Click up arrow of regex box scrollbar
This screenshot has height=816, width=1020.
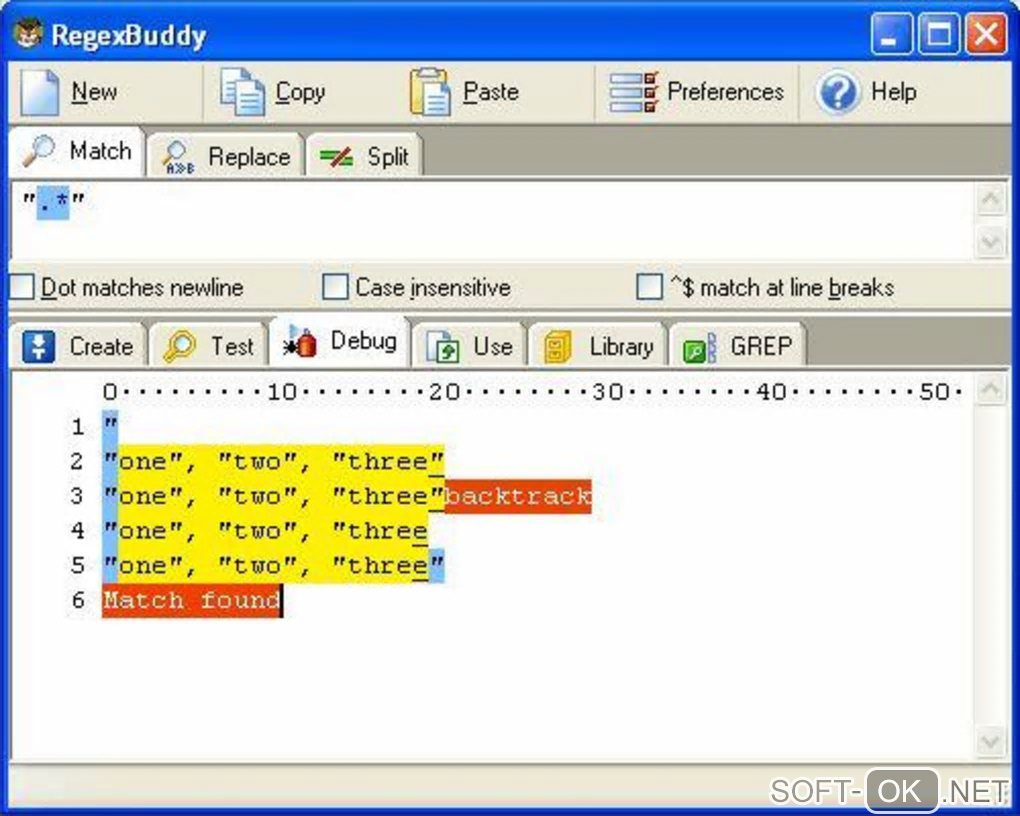(991, 199)
